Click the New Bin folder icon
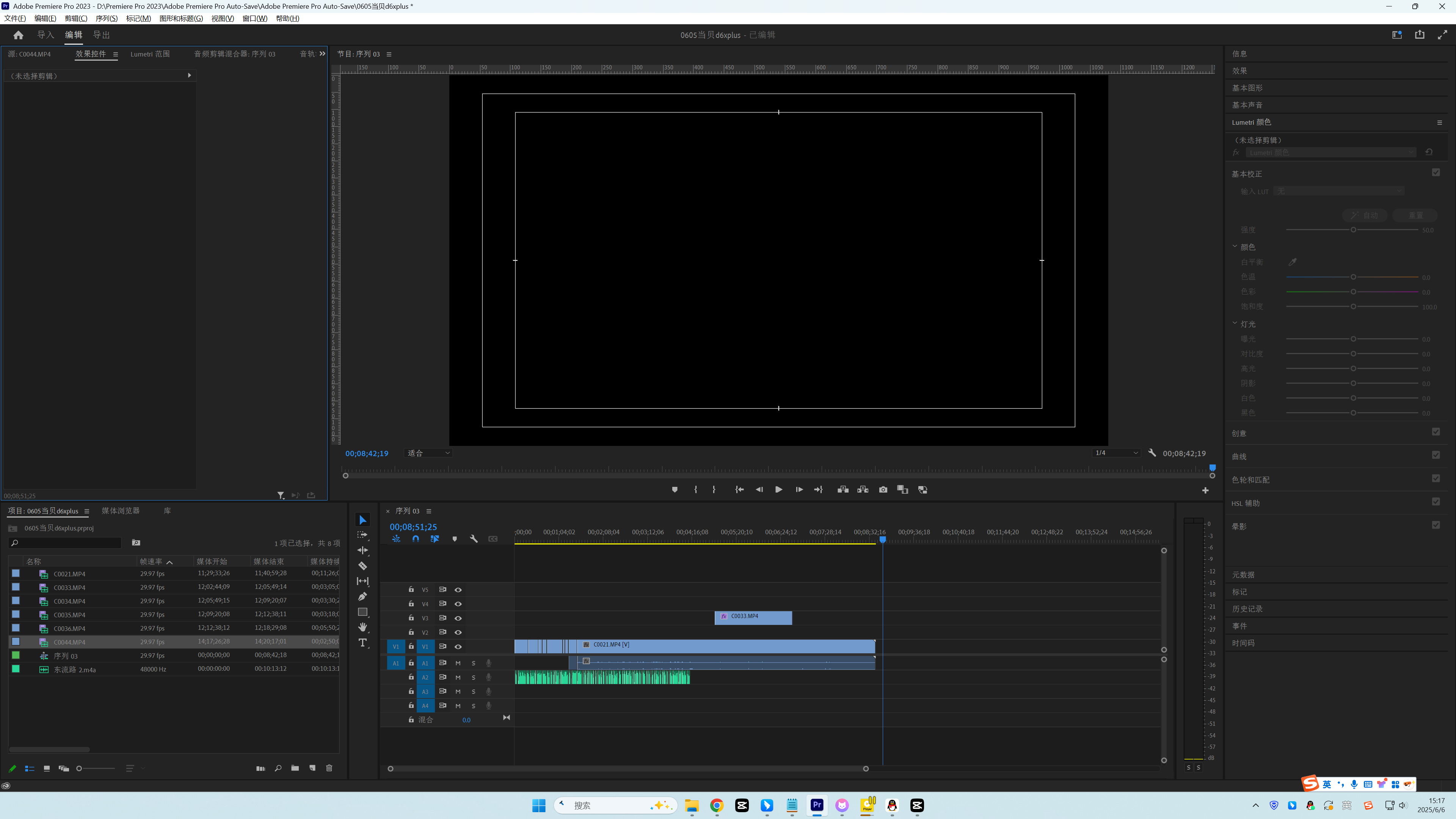Image resolution: width=1456 pixels, height=819 pixels. click(295, 768)
